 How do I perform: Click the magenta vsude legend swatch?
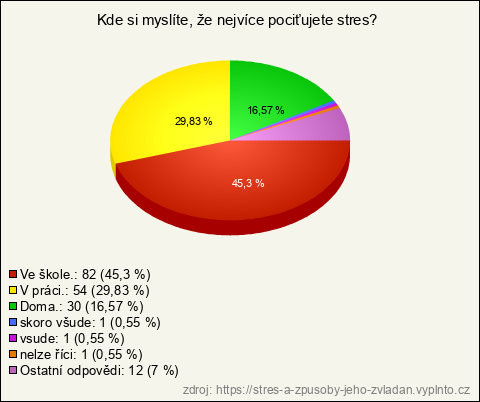click(13, 338)
